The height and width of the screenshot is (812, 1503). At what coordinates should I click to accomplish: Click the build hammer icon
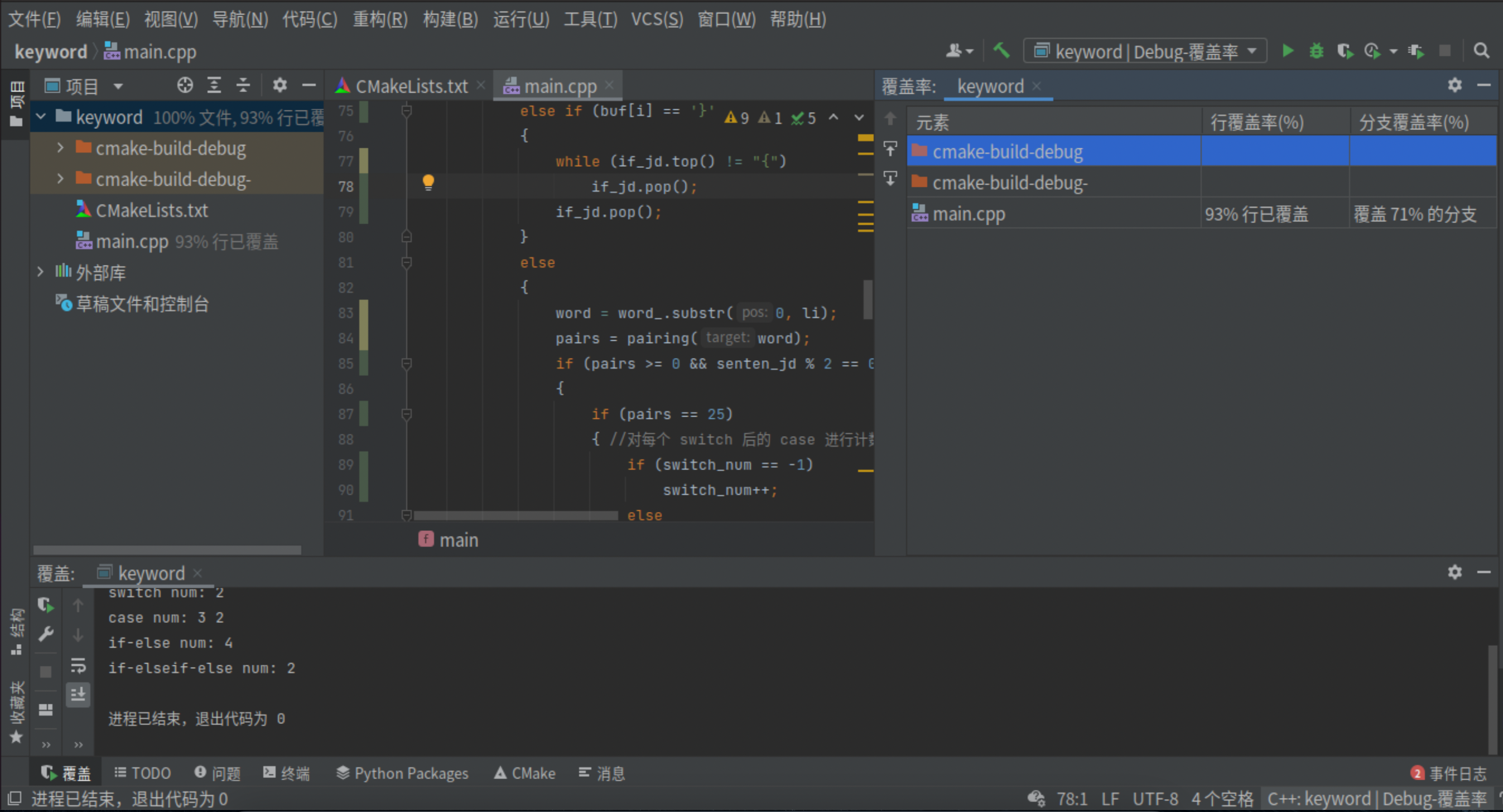point(1001,51)
